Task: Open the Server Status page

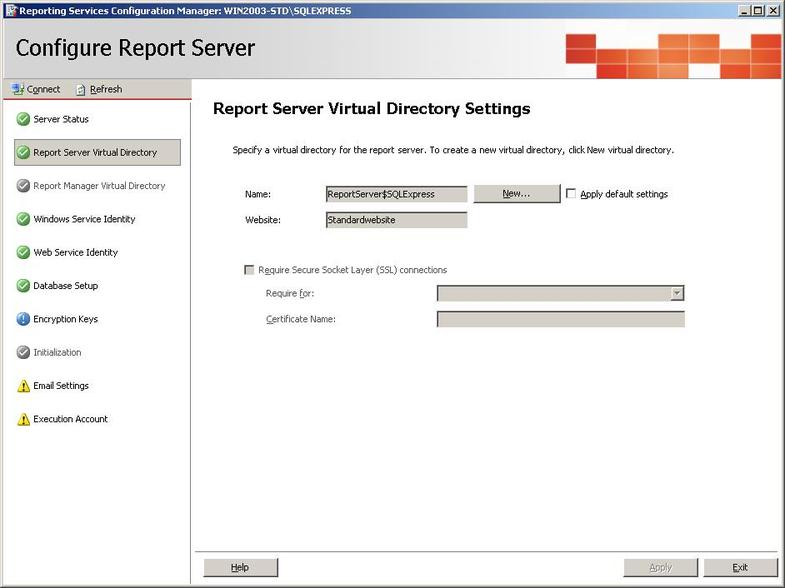Action: [x=61, y=119]
